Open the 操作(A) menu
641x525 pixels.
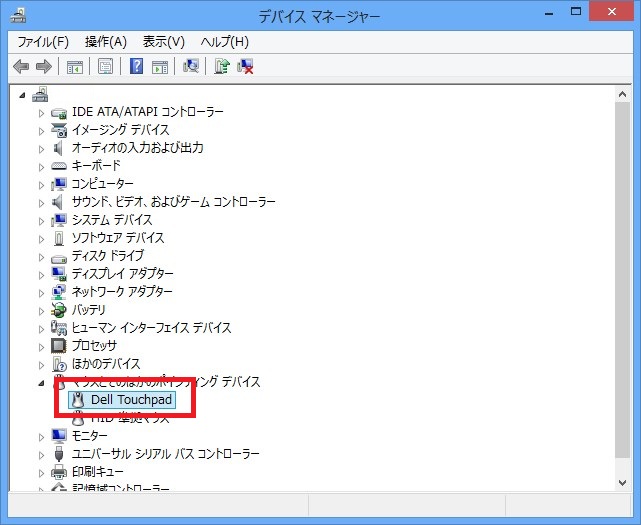[x=106, y=42]
